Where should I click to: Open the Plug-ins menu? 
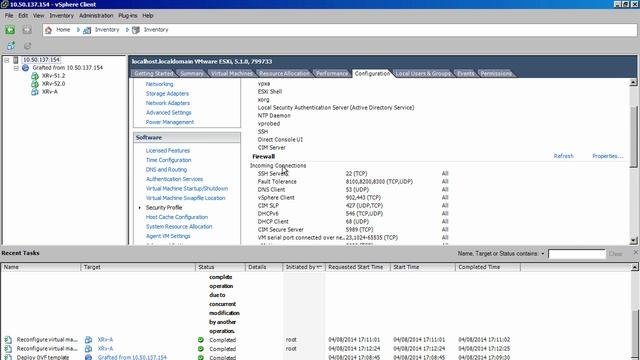pos(128,16)
